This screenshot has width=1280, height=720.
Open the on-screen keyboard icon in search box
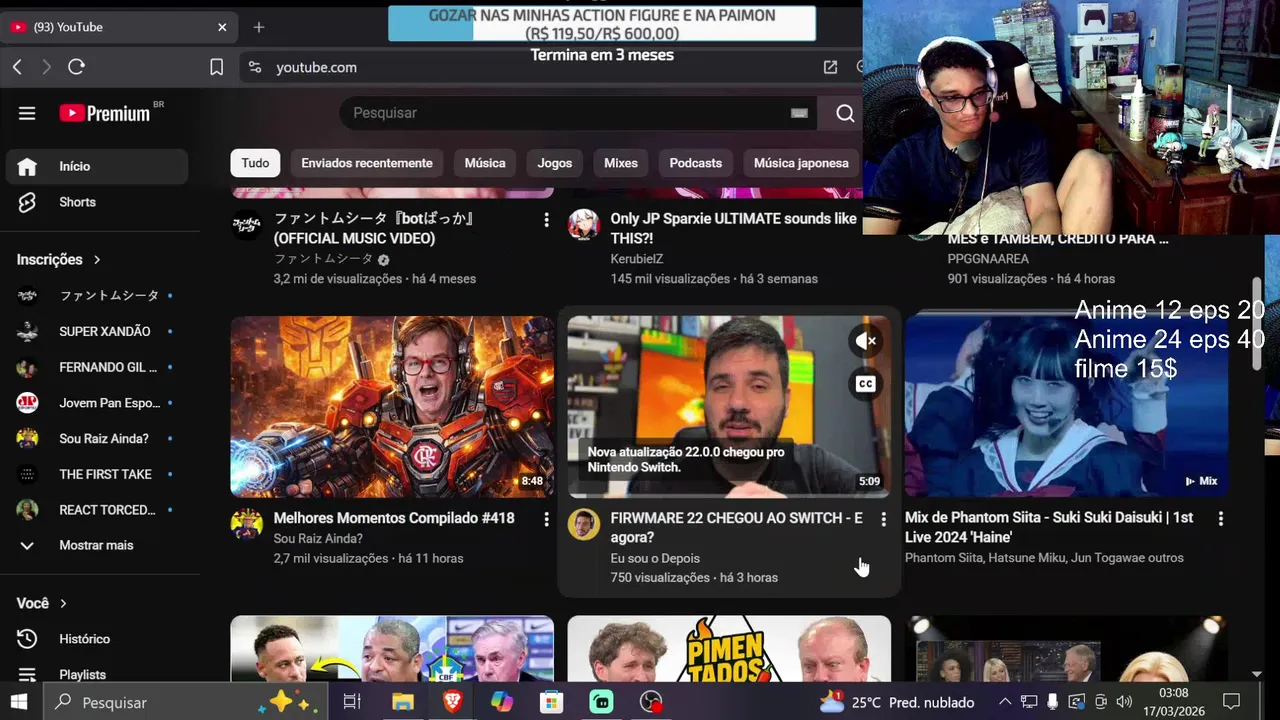pyautogui.click(x=799, y=113)
